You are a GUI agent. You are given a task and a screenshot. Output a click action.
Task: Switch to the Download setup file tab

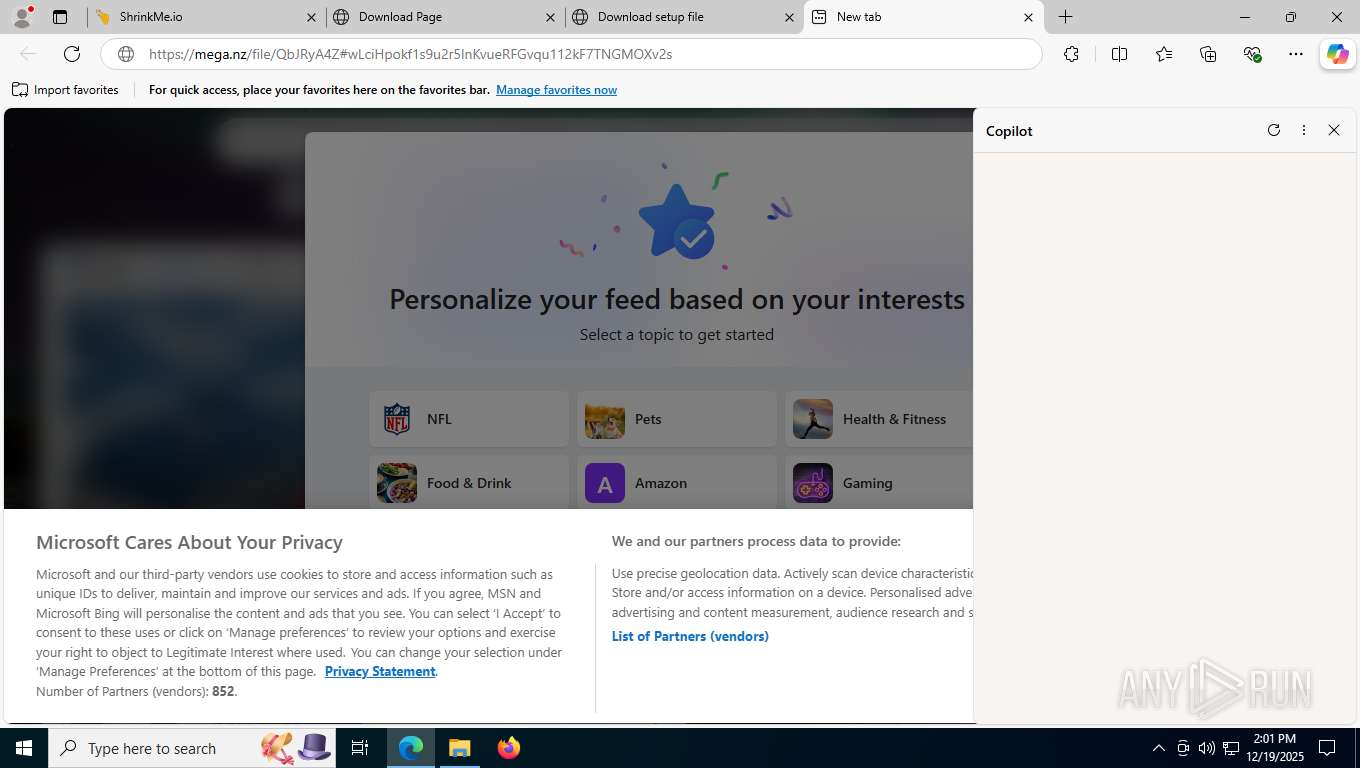pyautogui.click(x=683, y=17)
